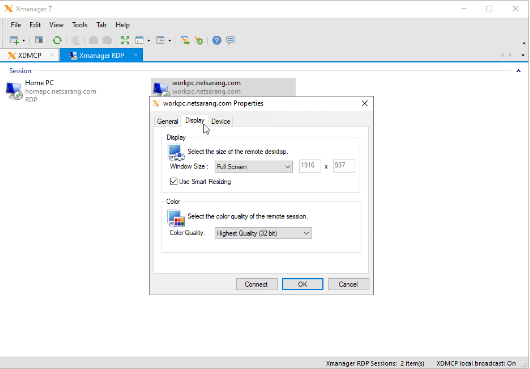Expand the layout dropdown arrow in toolbar
This screenshot has width=530, height=369.
[170, 41]
